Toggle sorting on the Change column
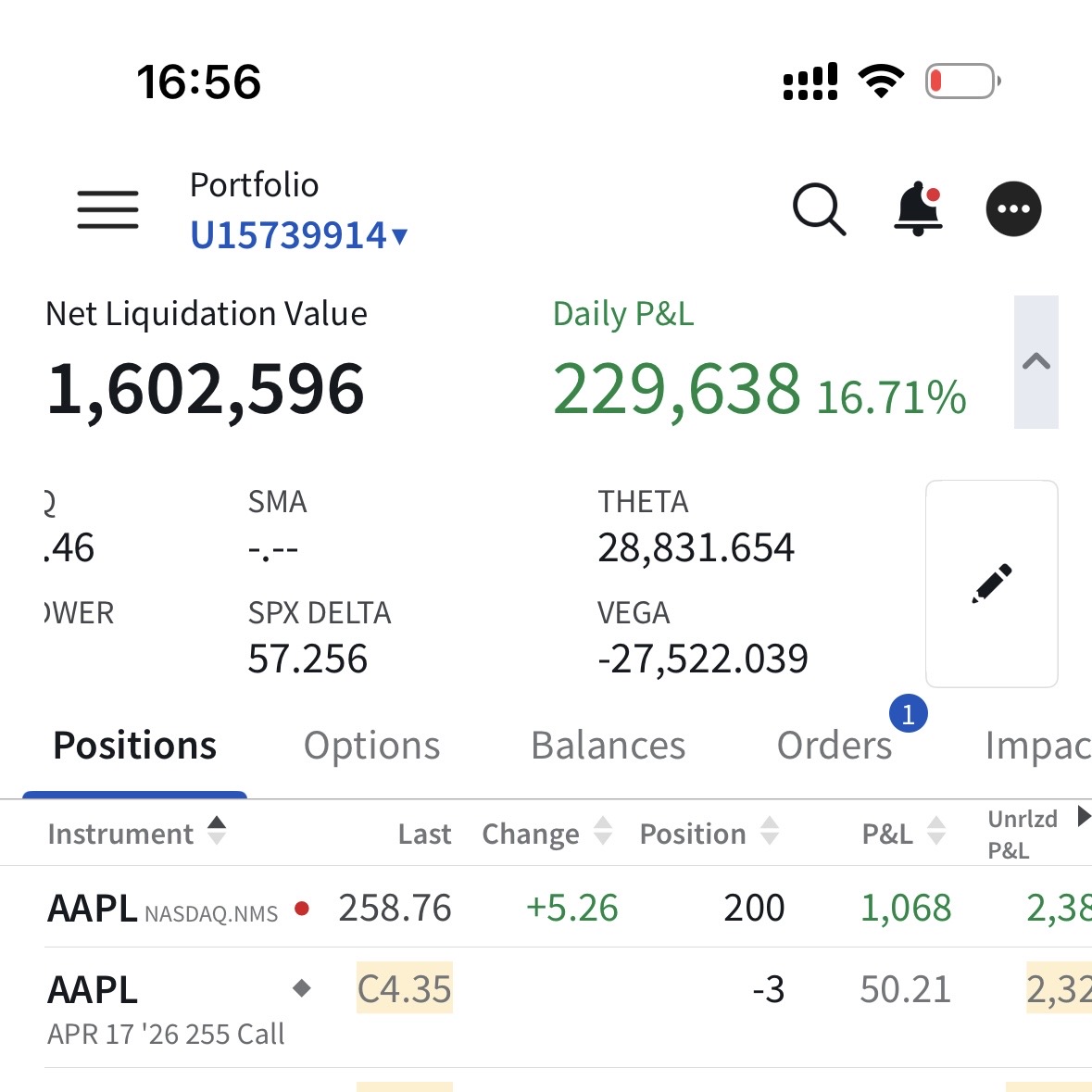The height and width of the screenshot is (1092, 1092). 603,832
